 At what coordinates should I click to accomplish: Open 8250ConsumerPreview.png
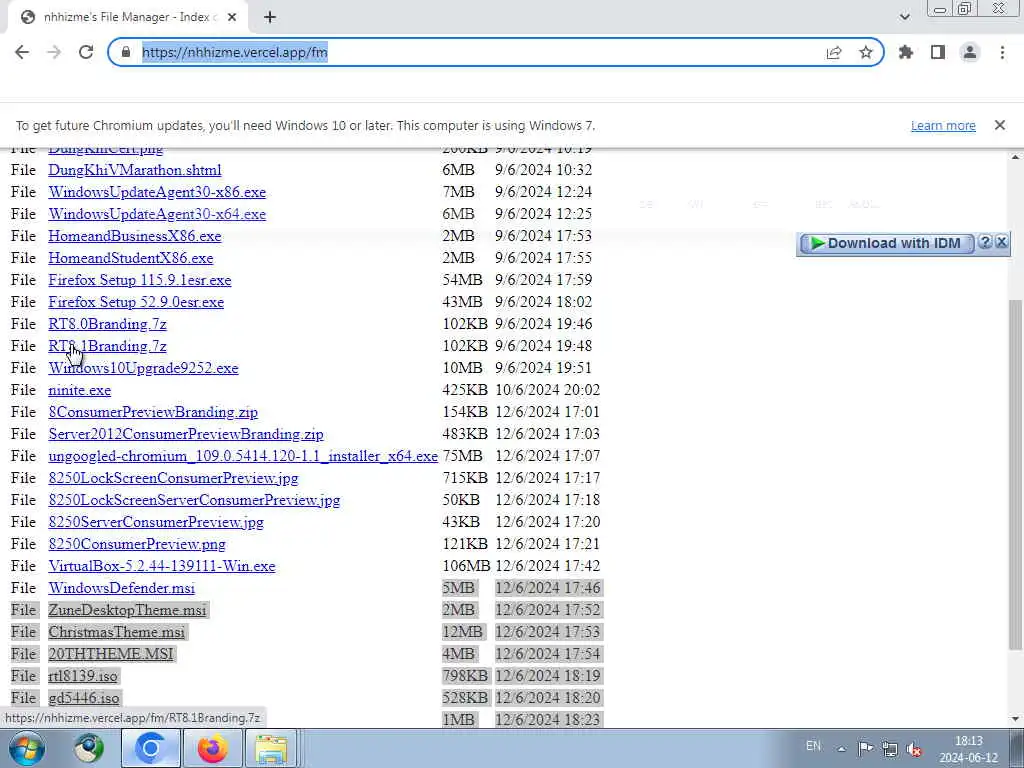coord(136,545)
